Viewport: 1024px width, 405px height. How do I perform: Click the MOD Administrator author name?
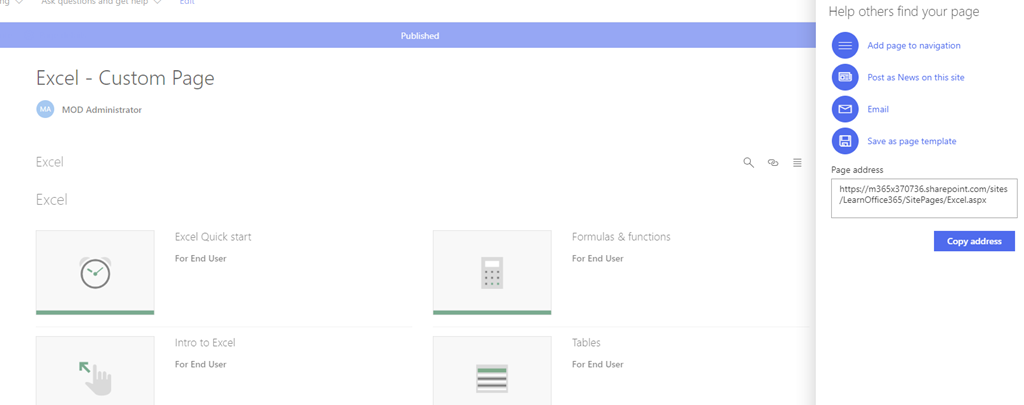point(102,110)
